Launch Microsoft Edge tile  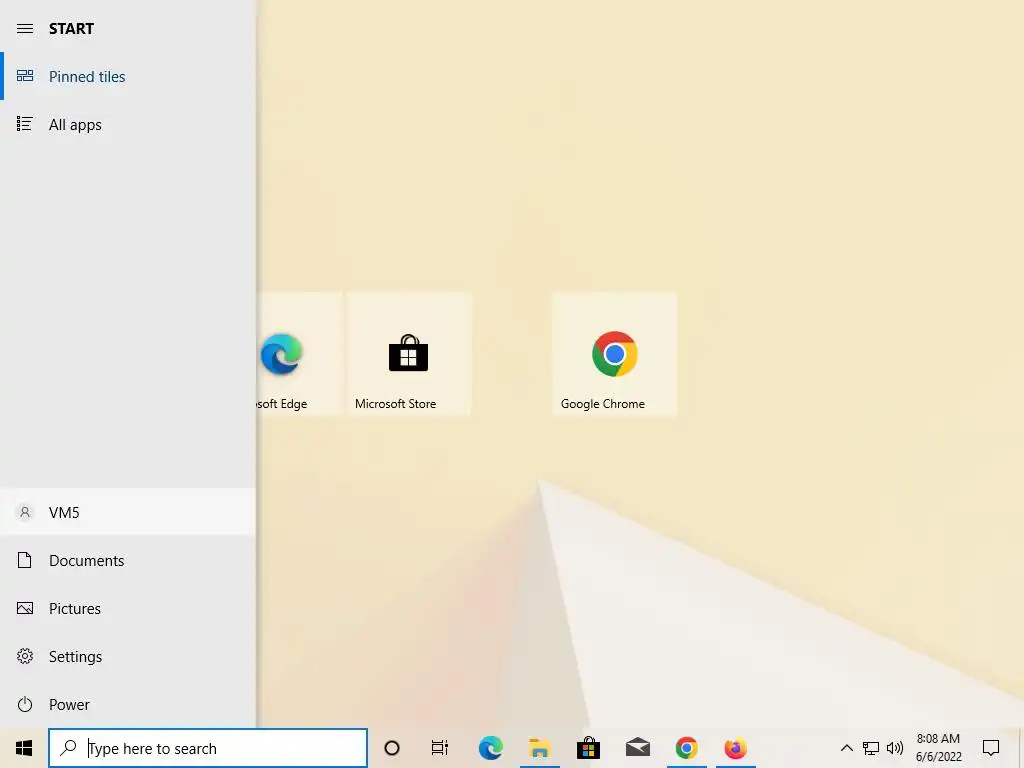299,354
